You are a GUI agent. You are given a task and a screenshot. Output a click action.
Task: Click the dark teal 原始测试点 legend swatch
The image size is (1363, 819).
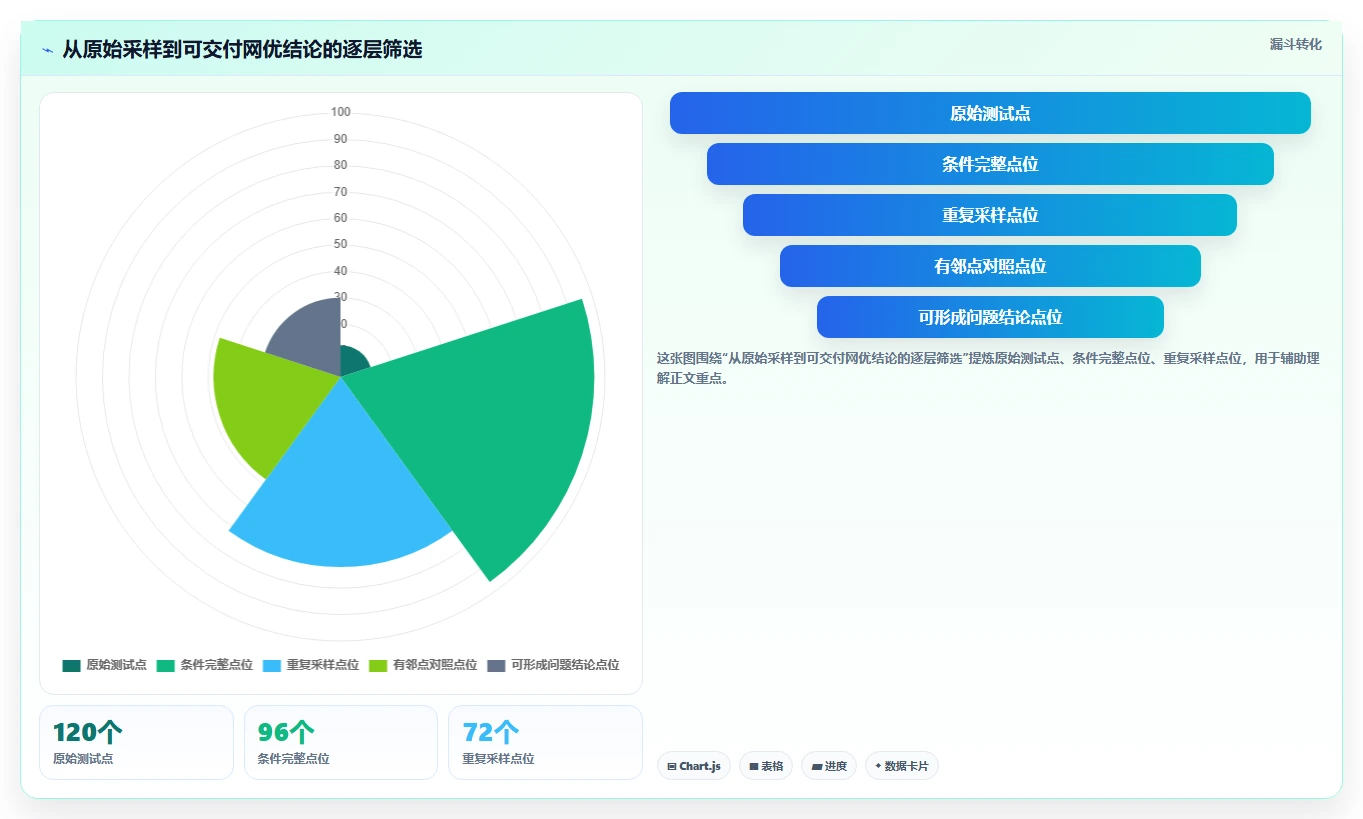point(71,665)
